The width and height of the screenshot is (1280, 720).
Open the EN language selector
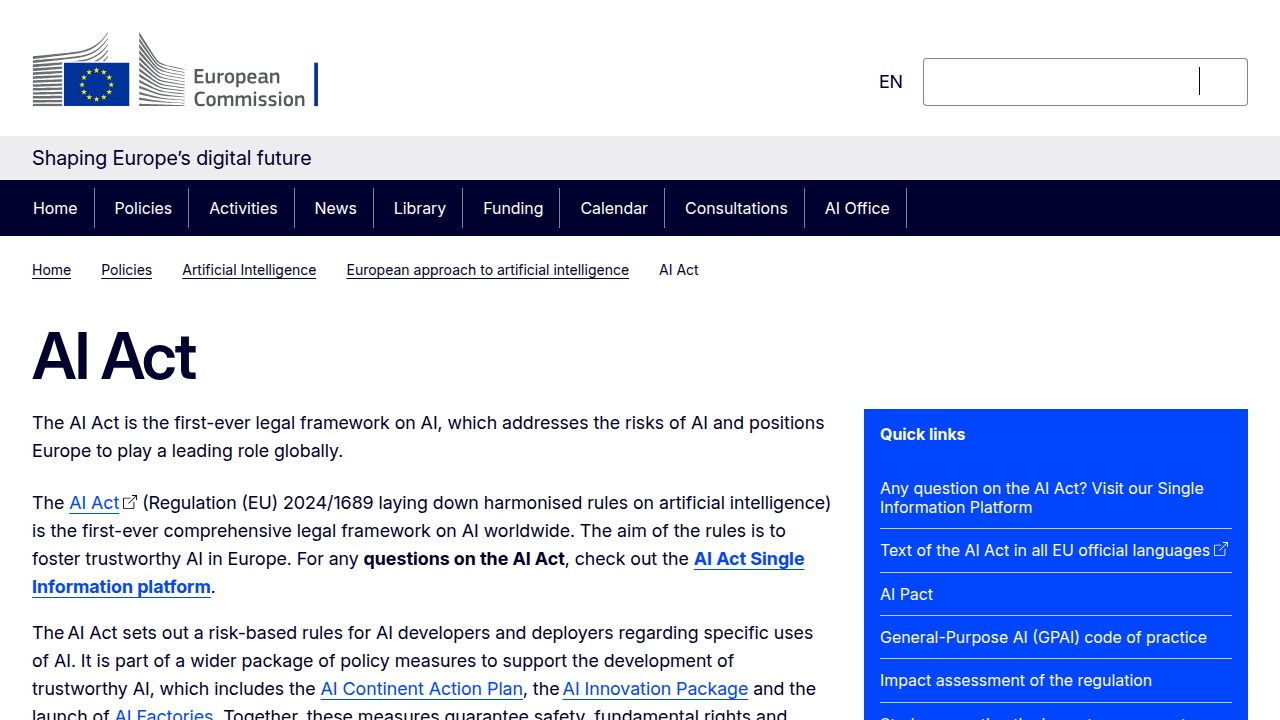point(891,82)
